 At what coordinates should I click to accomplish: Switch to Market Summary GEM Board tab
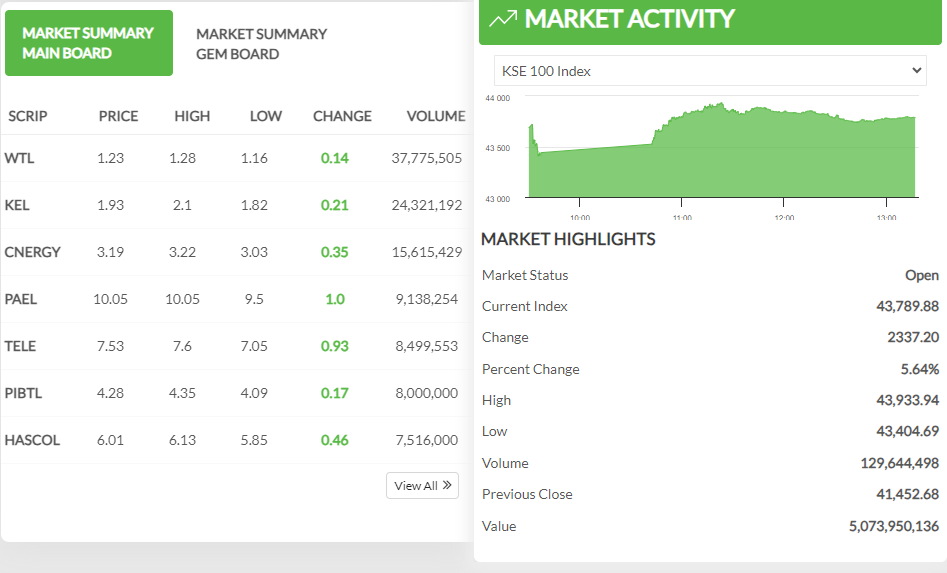[x=261, y=44]
